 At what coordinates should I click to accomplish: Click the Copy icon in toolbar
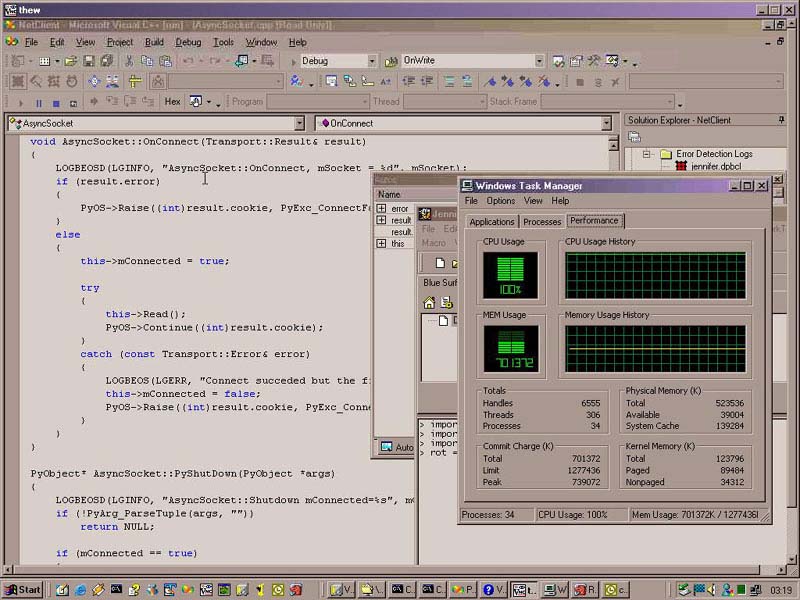pyautogui.click(x=147, y=61)
